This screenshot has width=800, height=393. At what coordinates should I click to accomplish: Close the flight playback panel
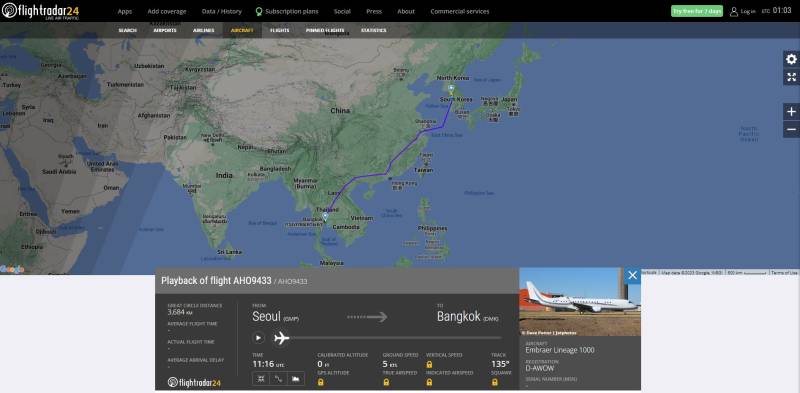click(633, 276)
